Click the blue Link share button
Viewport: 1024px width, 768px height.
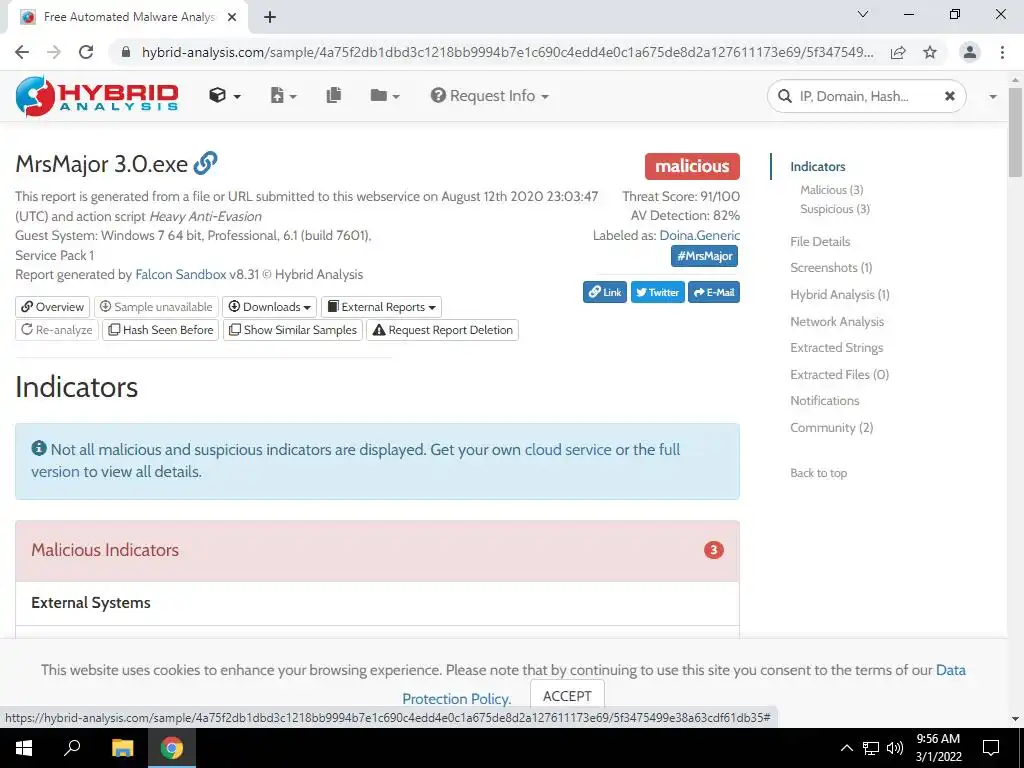[x=605, y=292]
